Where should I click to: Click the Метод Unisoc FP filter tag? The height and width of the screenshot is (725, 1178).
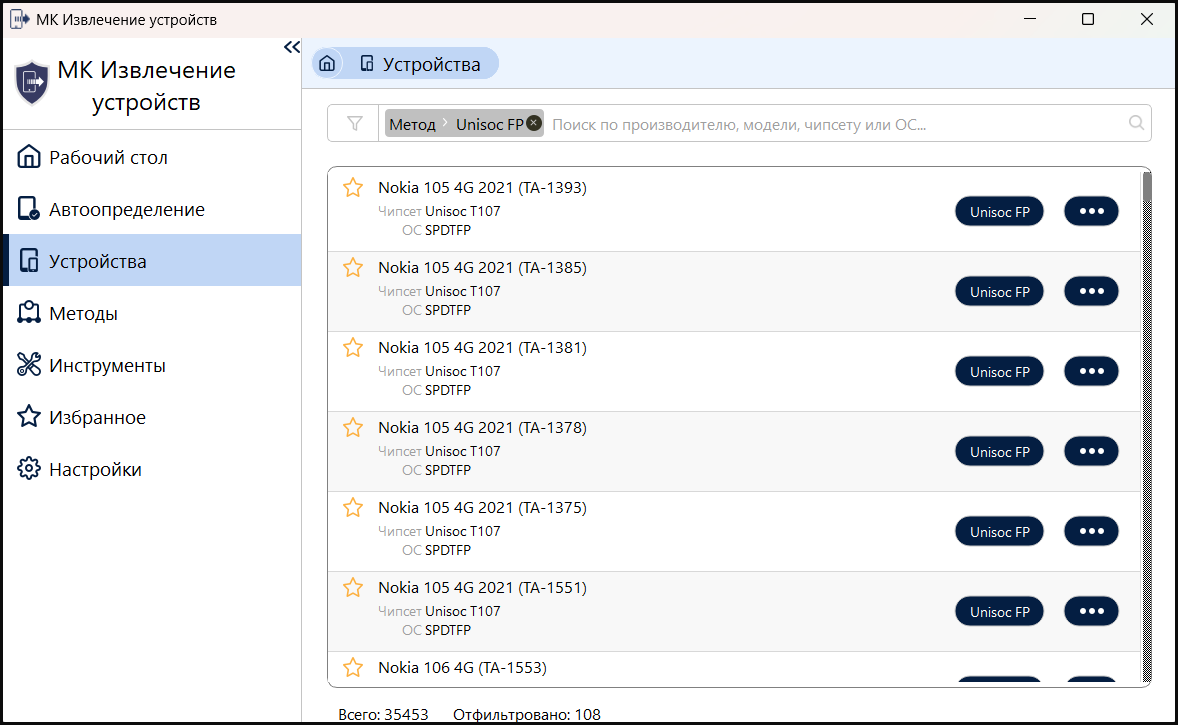tap(464, 124)
